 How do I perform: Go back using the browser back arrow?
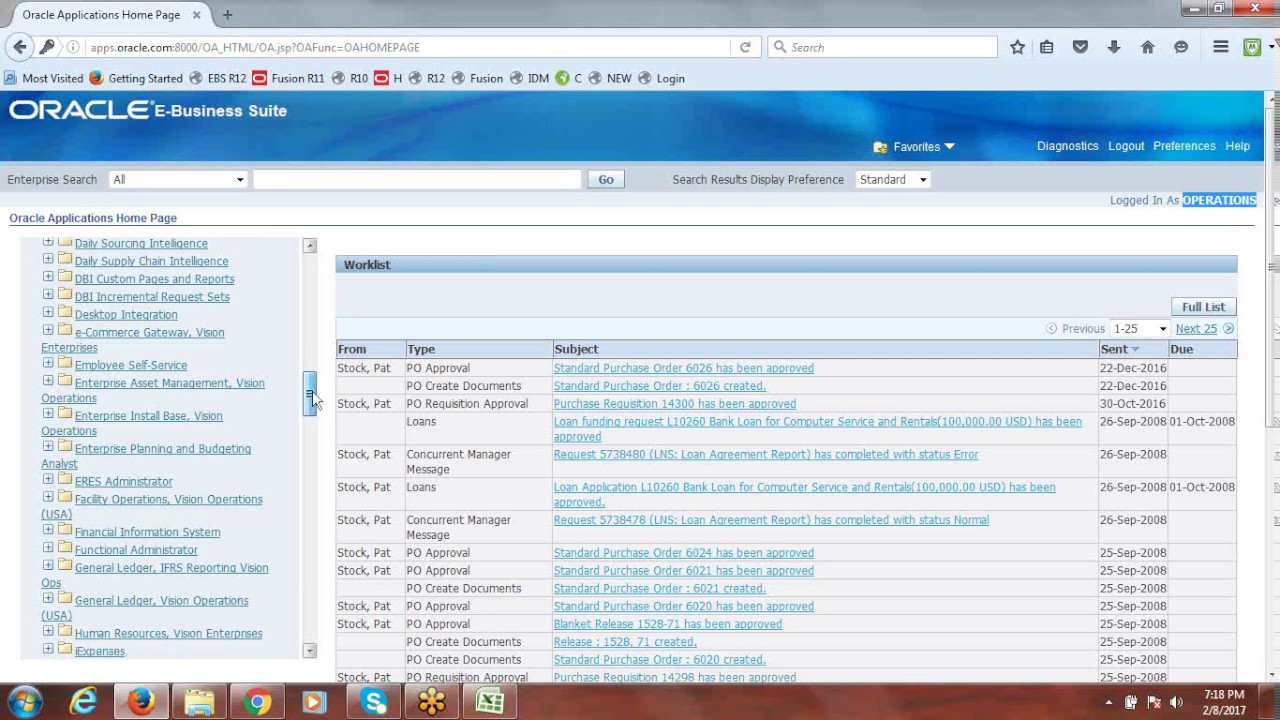coord(20,47)
